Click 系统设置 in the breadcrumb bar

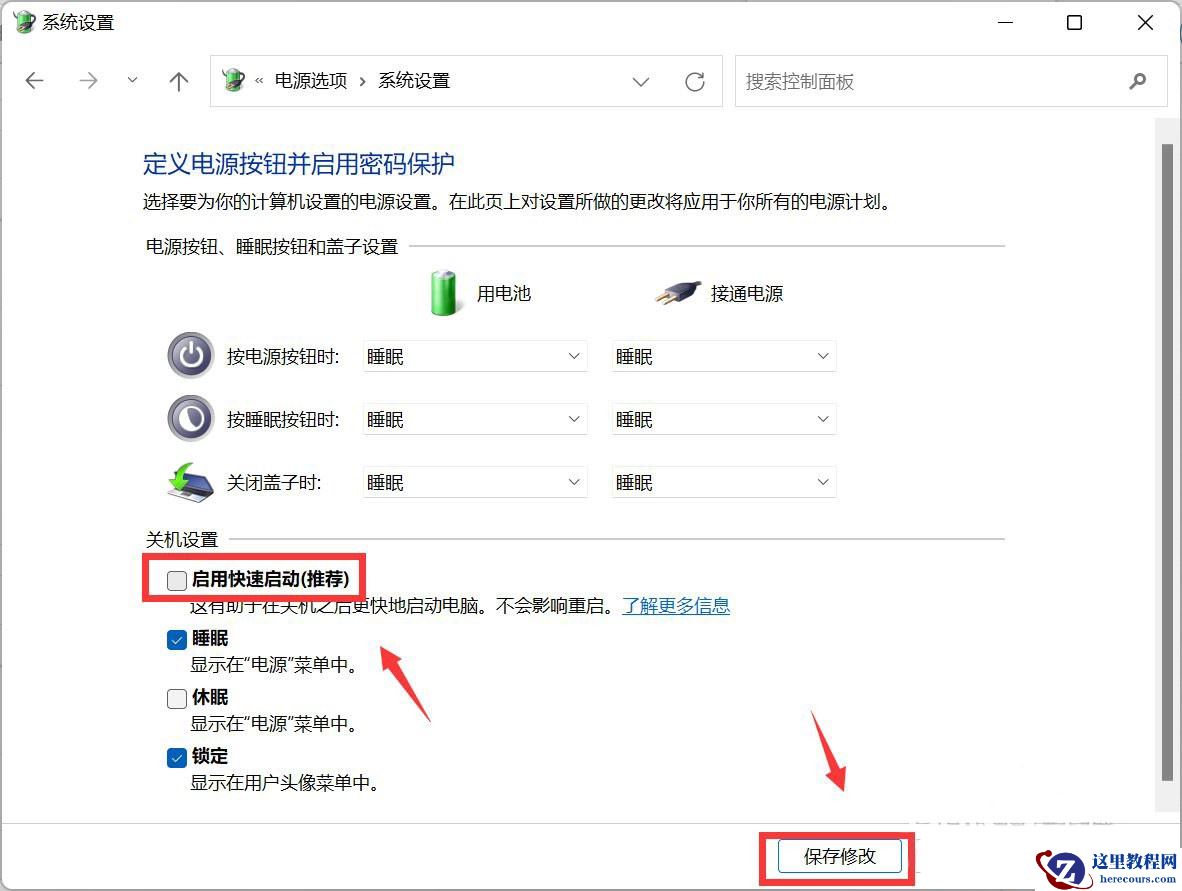click(x=413, y=81)
